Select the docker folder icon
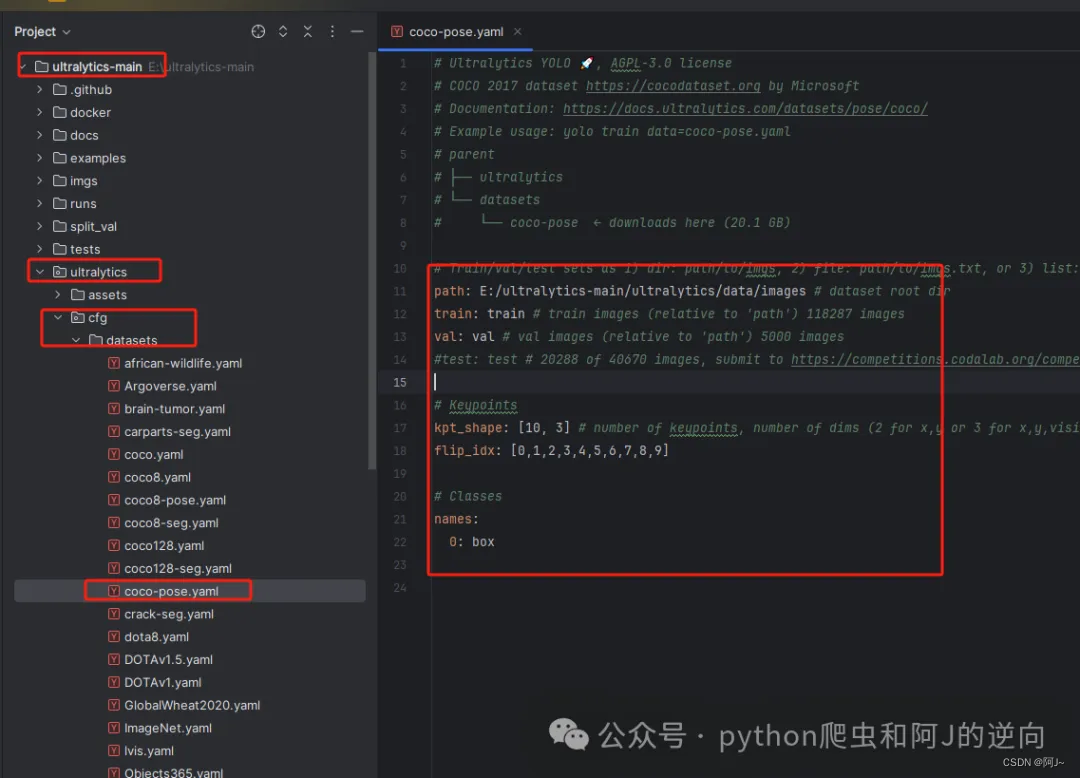 (x=60, y=112)
